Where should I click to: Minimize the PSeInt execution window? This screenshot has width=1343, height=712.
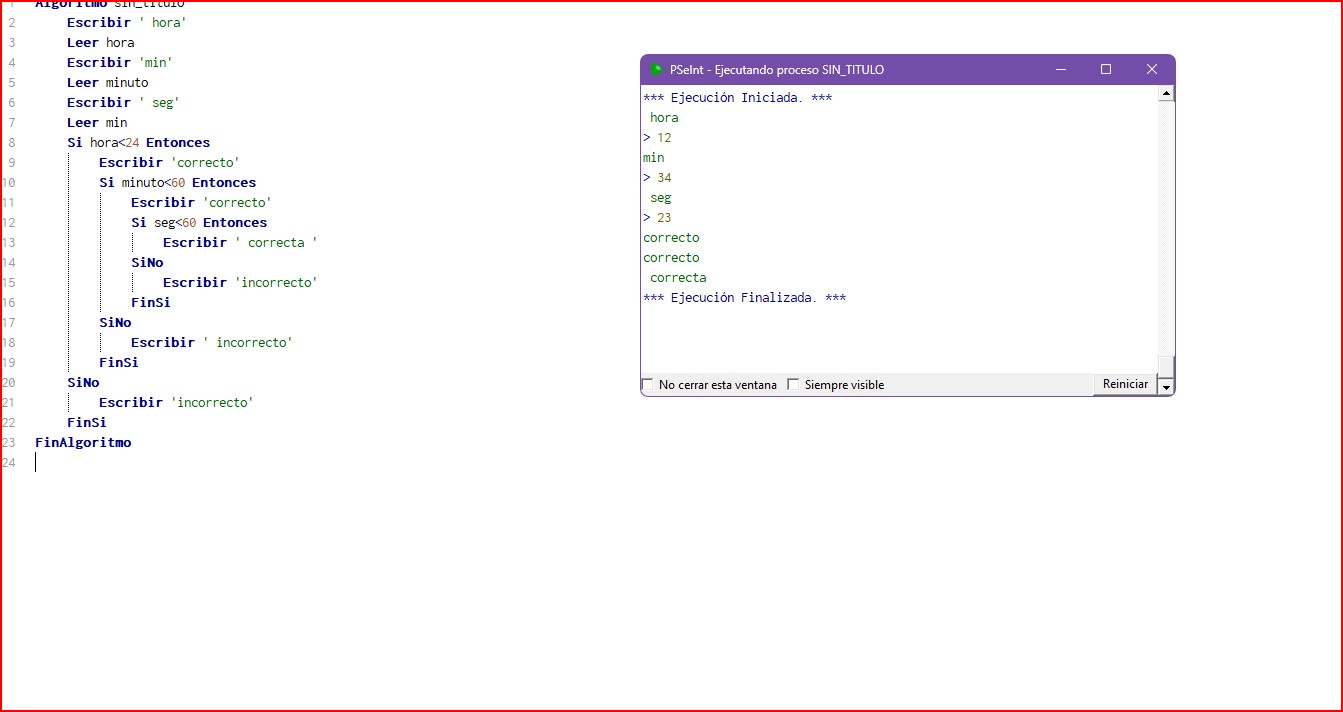[x=1060, y=70]
